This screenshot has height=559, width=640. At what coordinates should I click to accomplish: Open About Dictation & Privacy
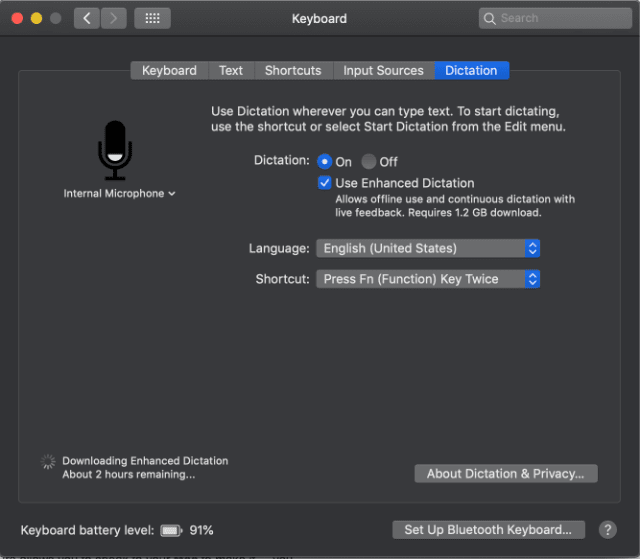pyautogui.click(x=505, y=473)
